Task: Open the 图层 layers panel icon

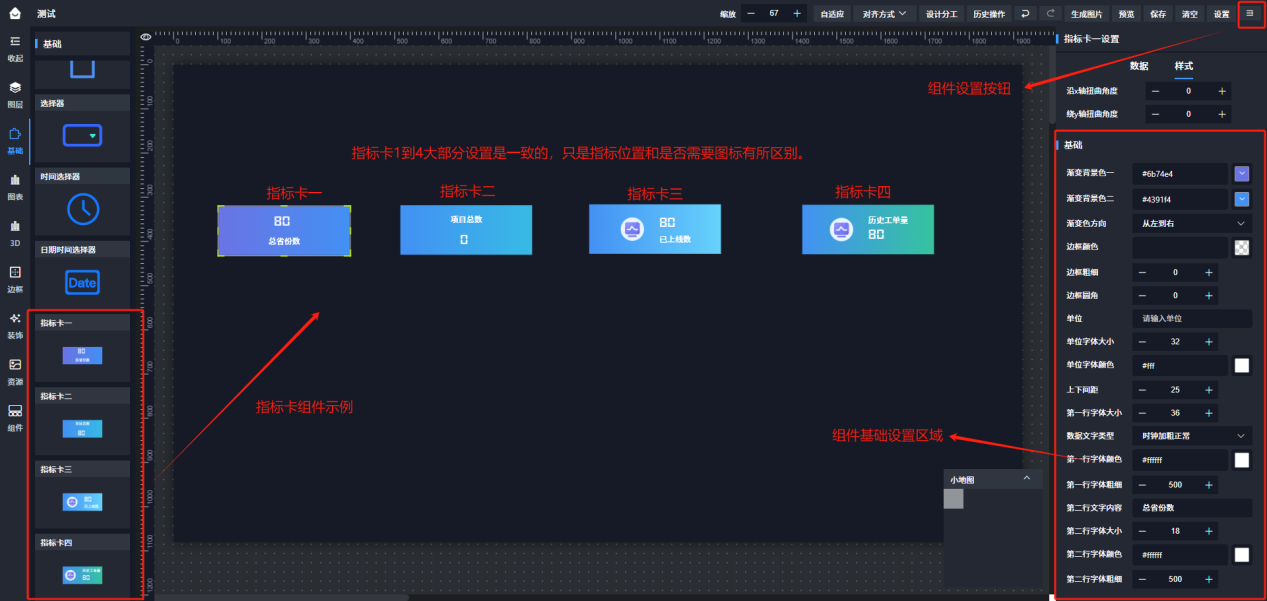Action: point(15,87)
